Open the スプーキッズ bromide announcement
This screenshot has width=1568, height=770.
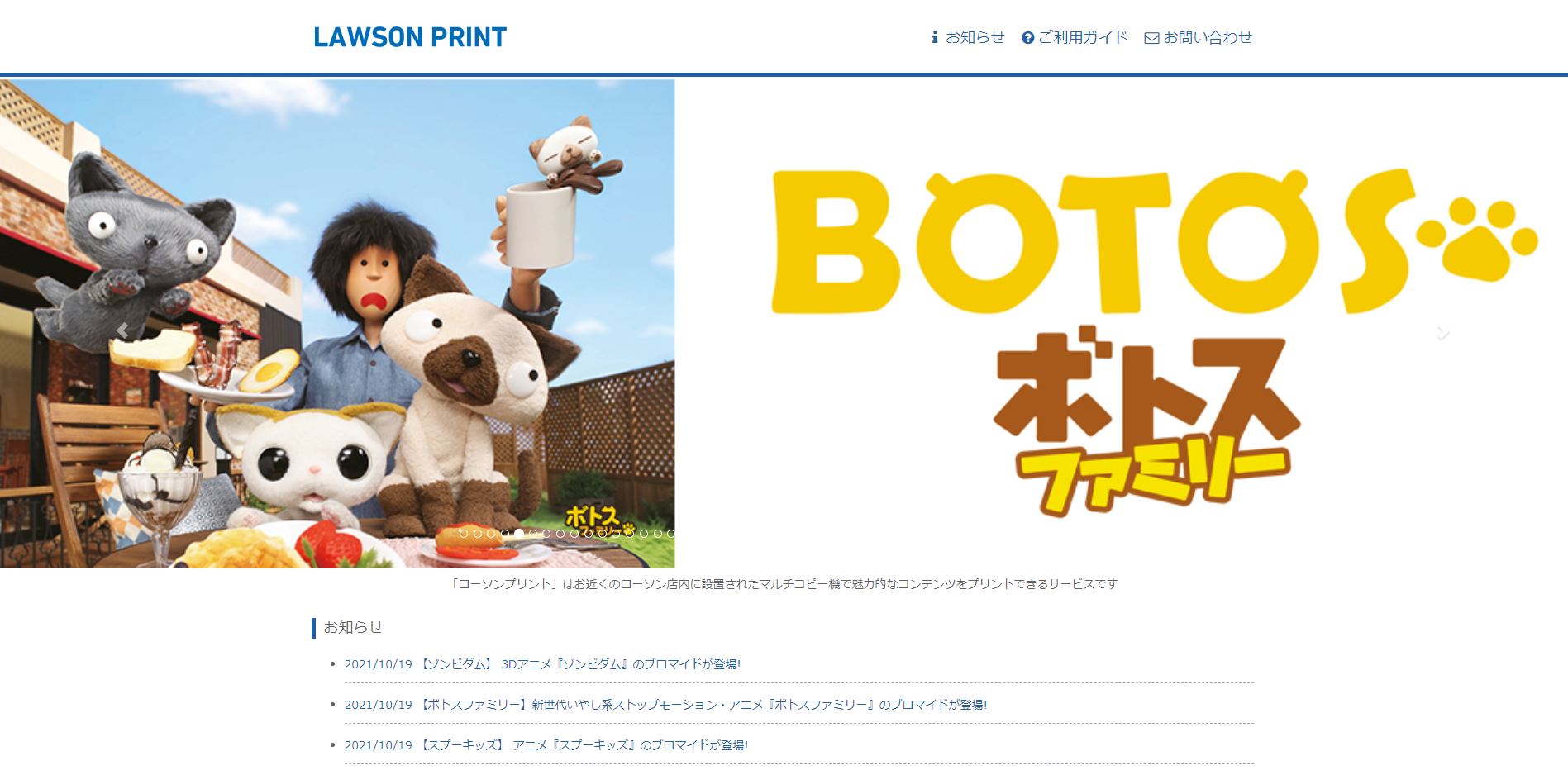coord(546,745)
